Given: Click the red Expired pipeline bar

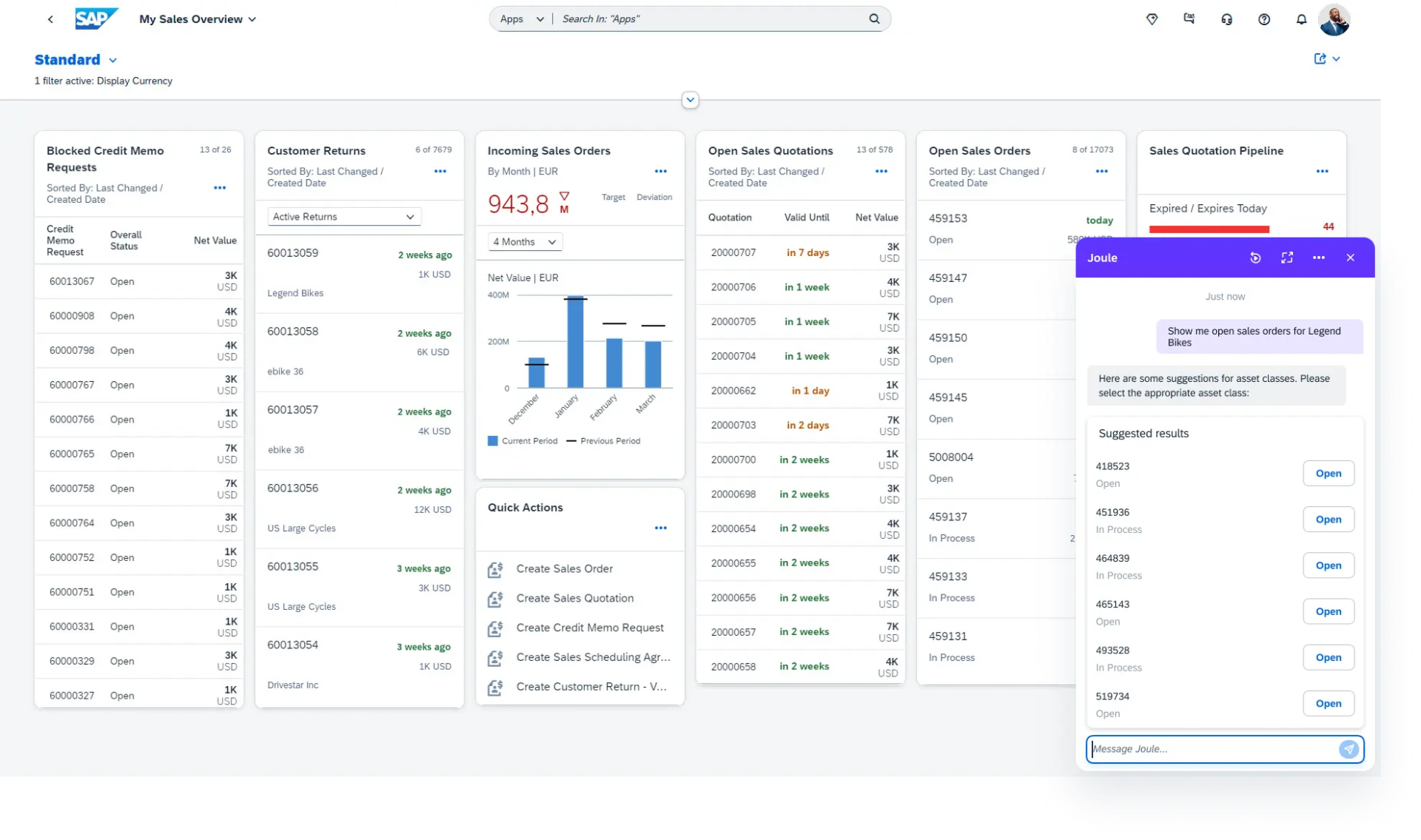Looking at the screenshot, I should [x=1209, y=229].
